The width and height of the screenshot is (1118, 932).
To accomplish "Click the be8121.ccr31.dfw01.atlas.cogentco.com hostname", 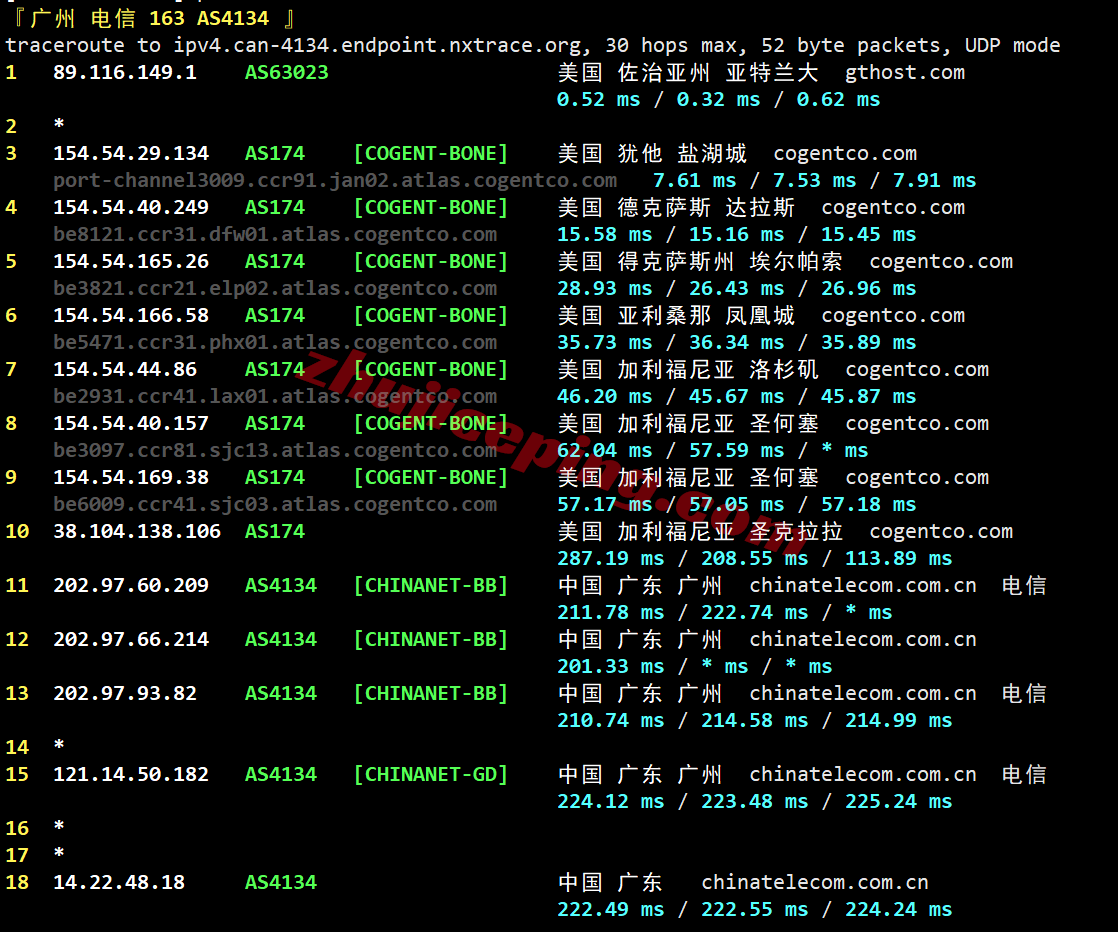I will (x=275, y=235).
